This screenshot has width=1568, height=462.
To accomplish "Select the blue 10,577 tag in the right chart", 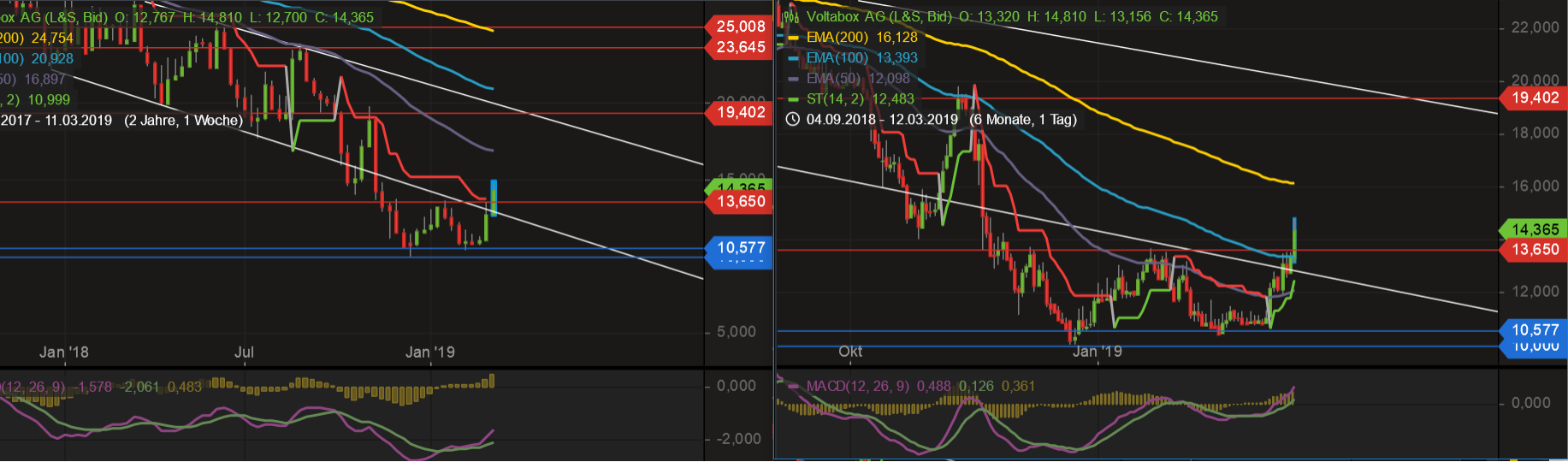I will coord(1534,330).
